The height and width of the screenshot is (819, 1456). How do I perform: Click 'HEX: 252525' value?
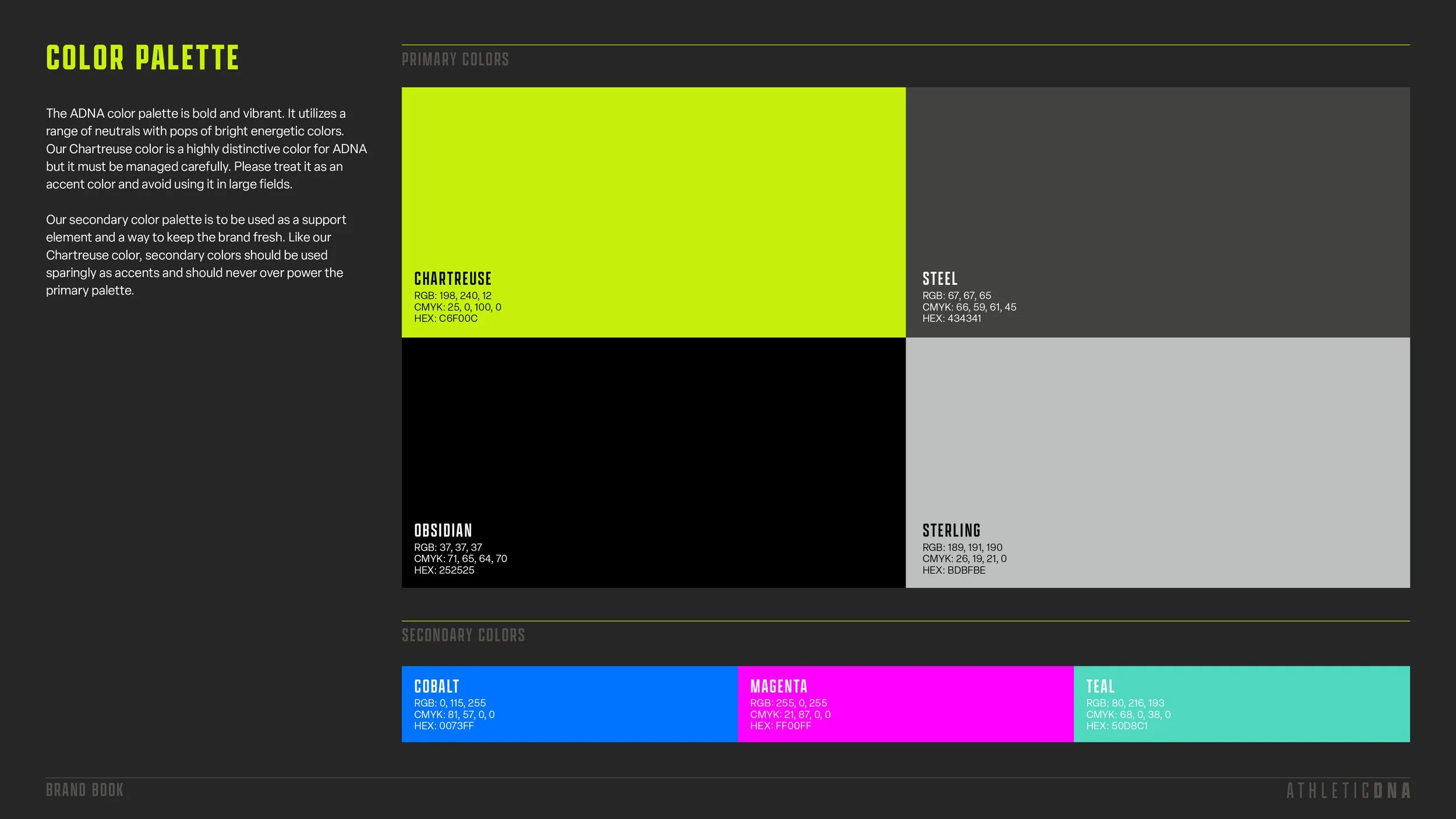coord(444,570)
